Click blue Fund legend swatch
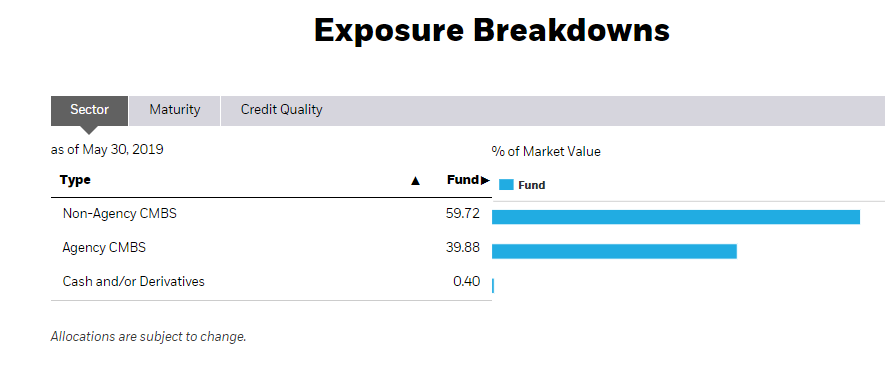This screenshot has height=365, width=885. coord(506,185)
